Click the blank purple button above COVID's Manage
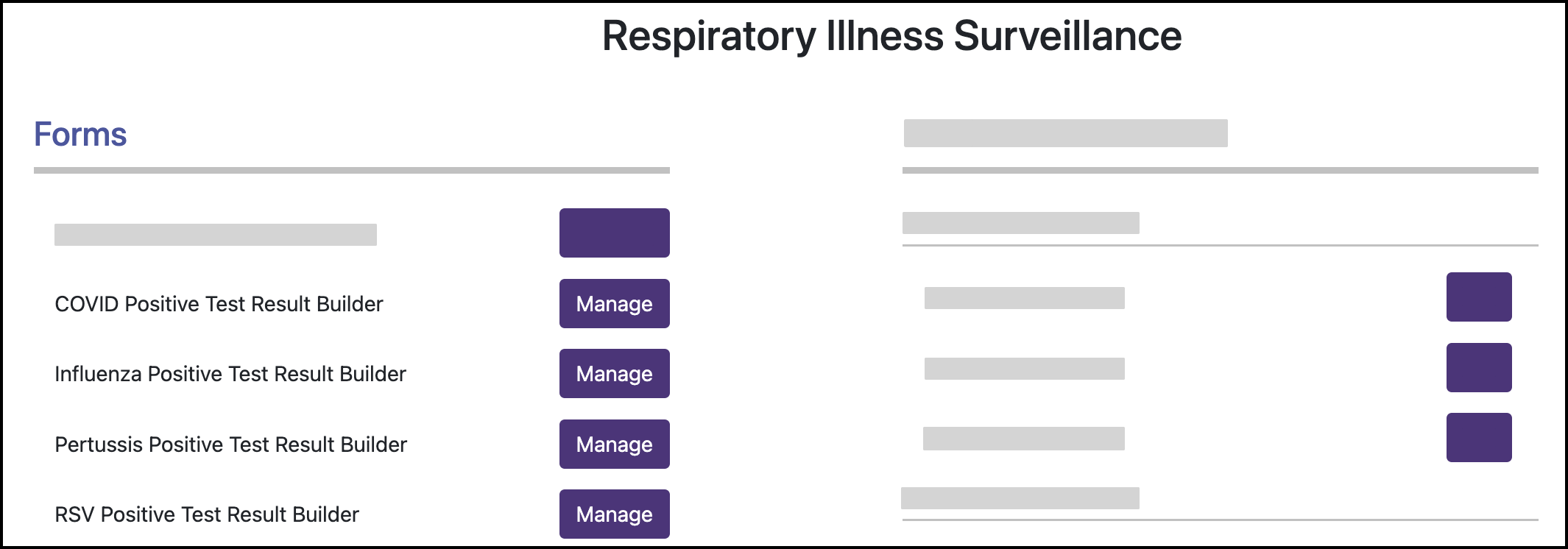The image size is (1568, 549). [614, 233]
